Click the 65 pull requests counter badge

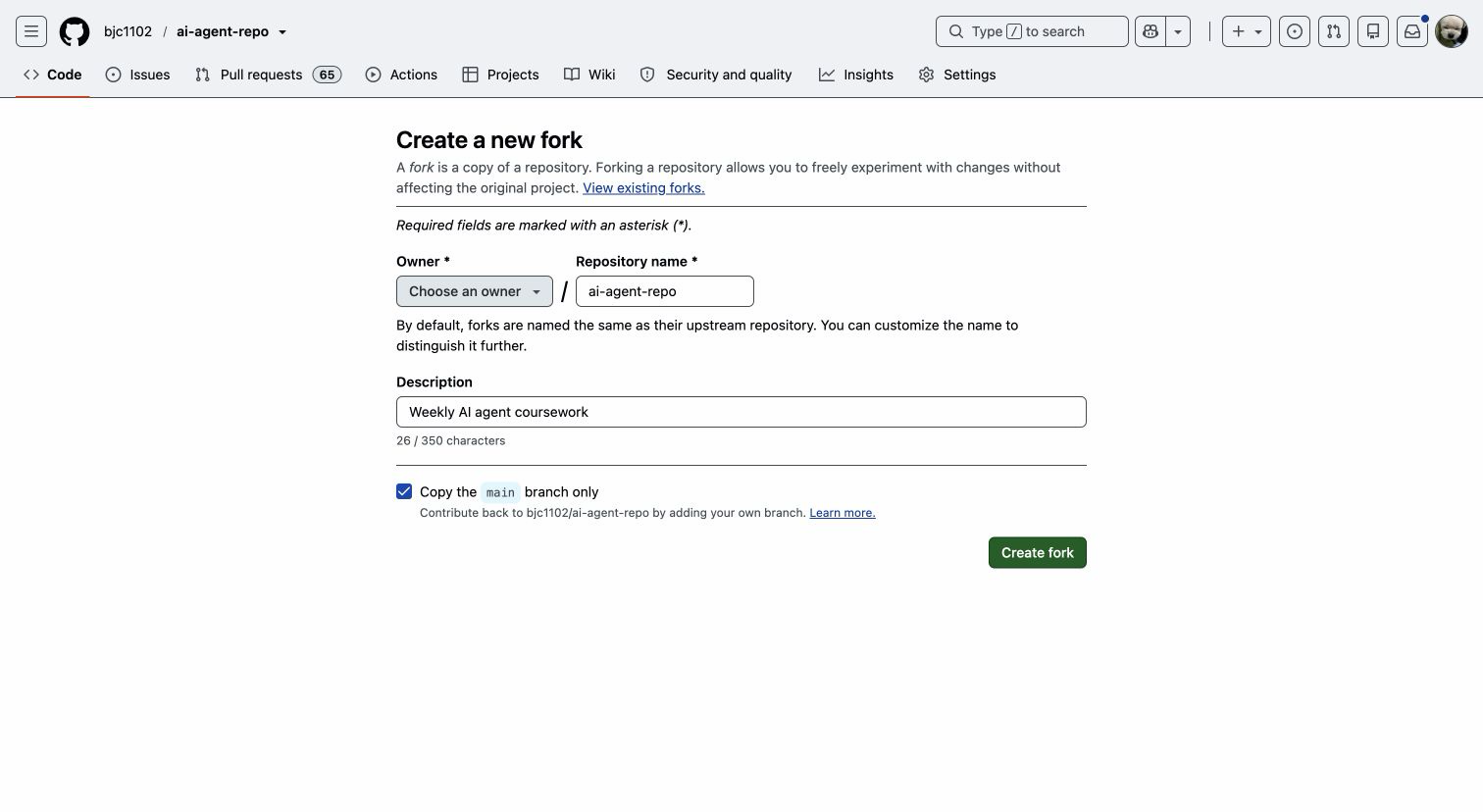click(x=327, y=75)
